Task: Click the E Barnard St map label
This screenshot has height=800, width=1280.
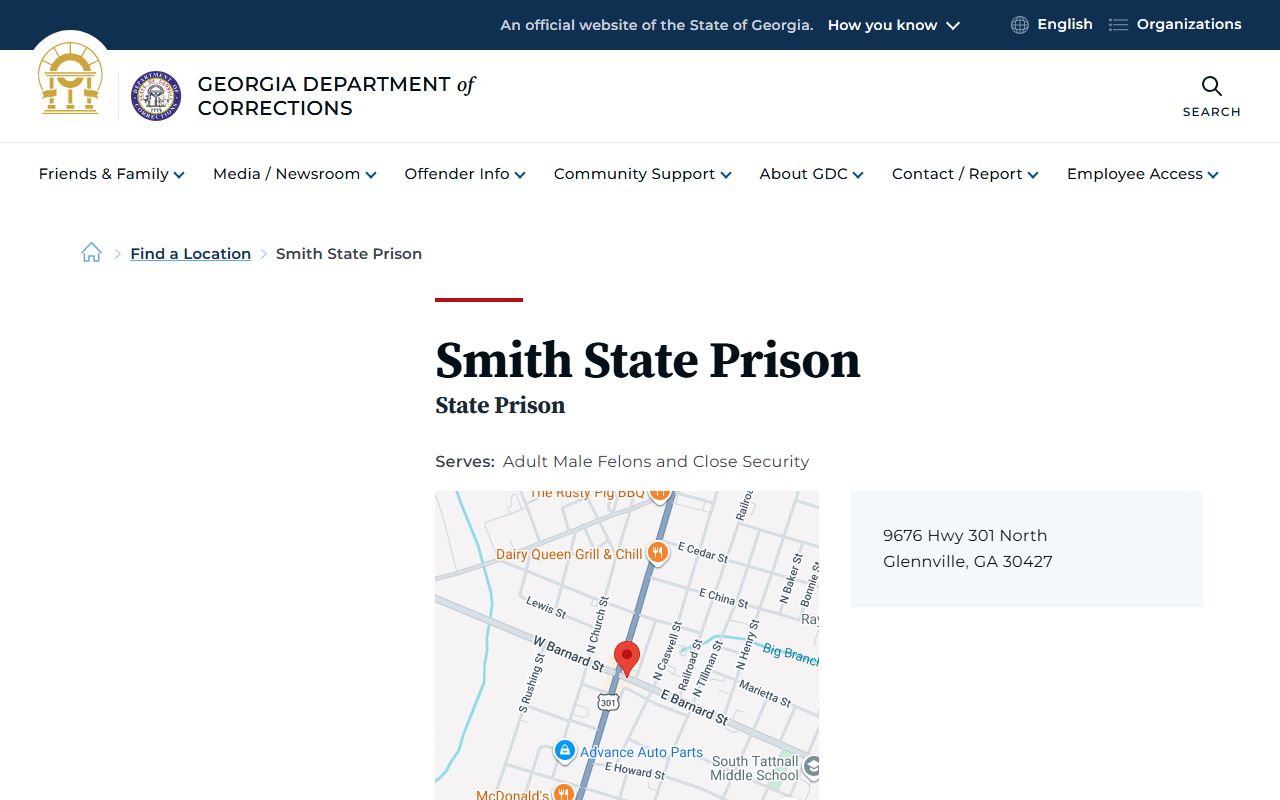Action: tap(694, 706)
